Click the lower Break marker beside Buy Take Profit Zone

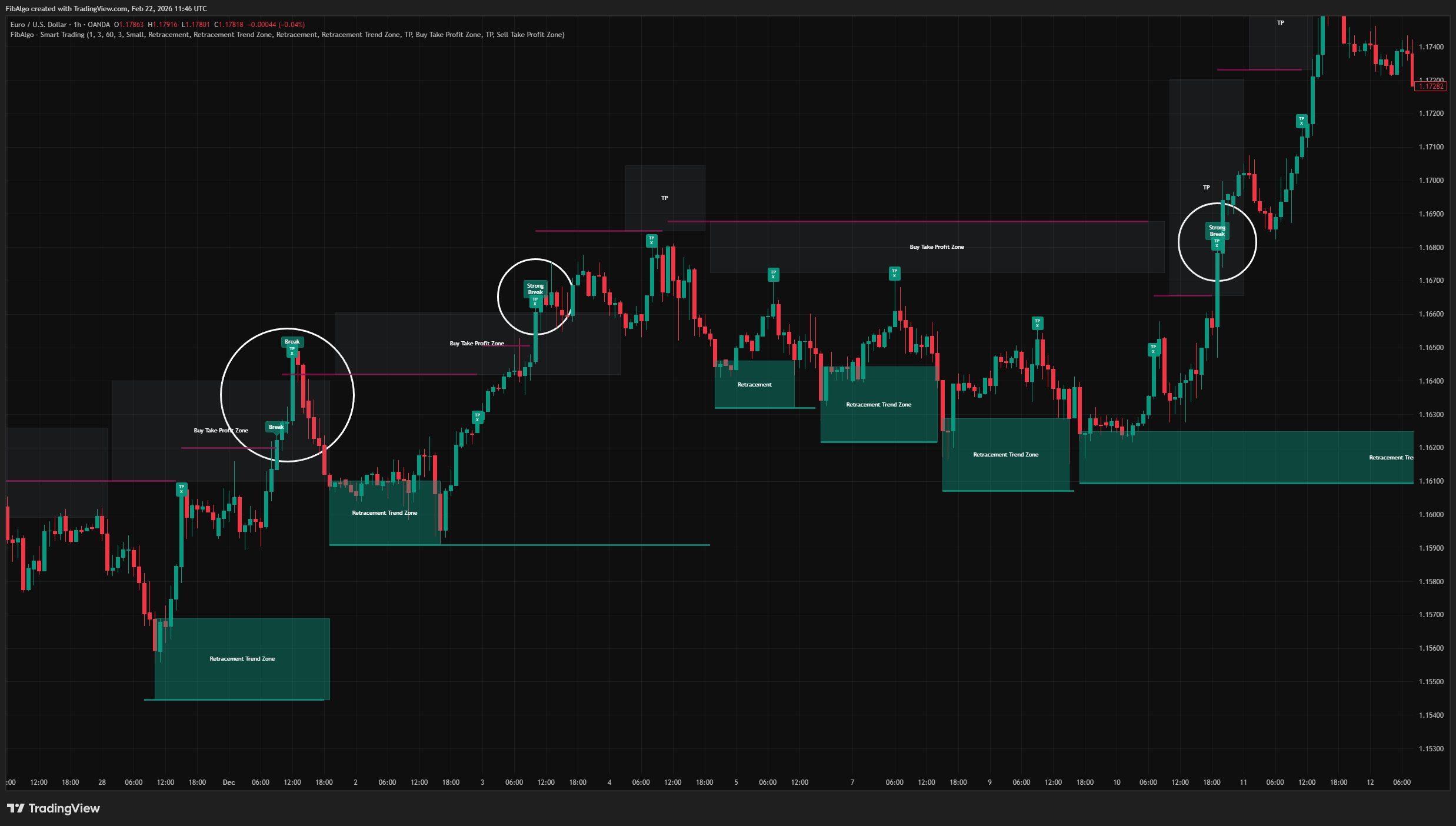276,427
